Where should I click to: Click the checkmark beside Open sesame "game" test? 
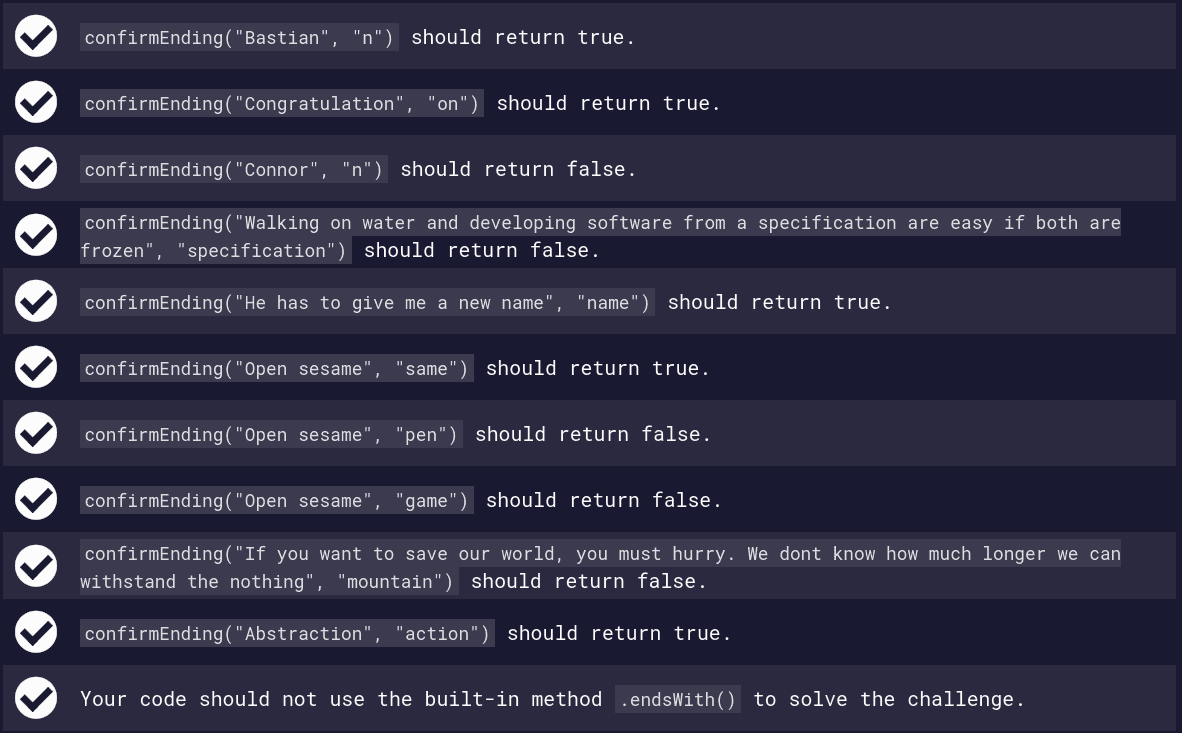pyautogui.click(x=36, y=499)
